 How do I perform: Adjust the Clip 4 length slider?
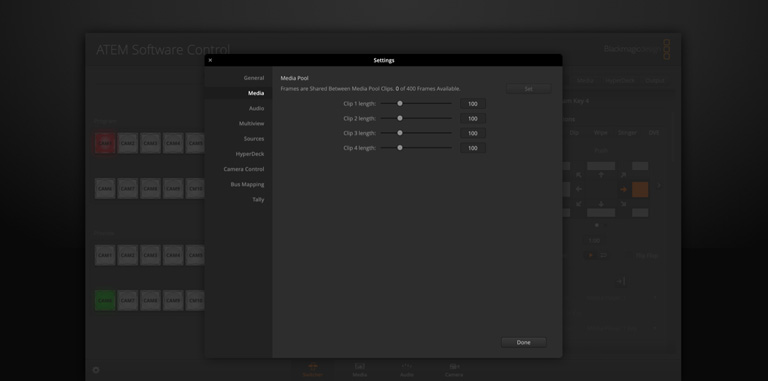point(416,147)
